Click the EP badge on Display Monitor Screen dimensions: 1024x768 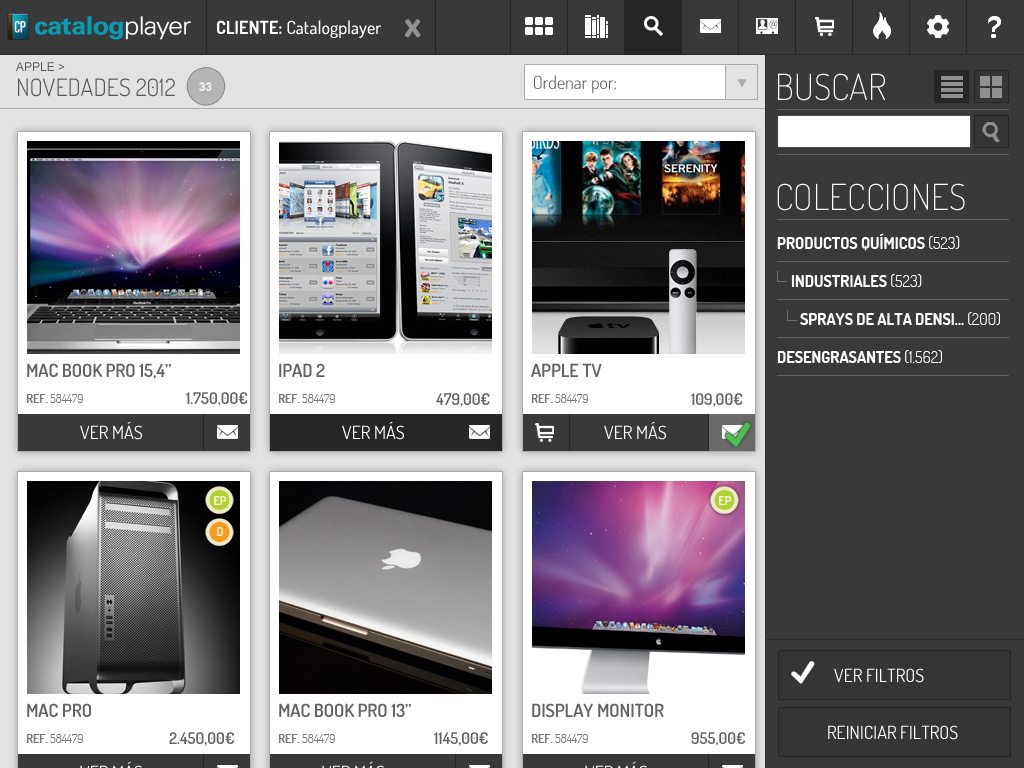click(x=724, y=501)
